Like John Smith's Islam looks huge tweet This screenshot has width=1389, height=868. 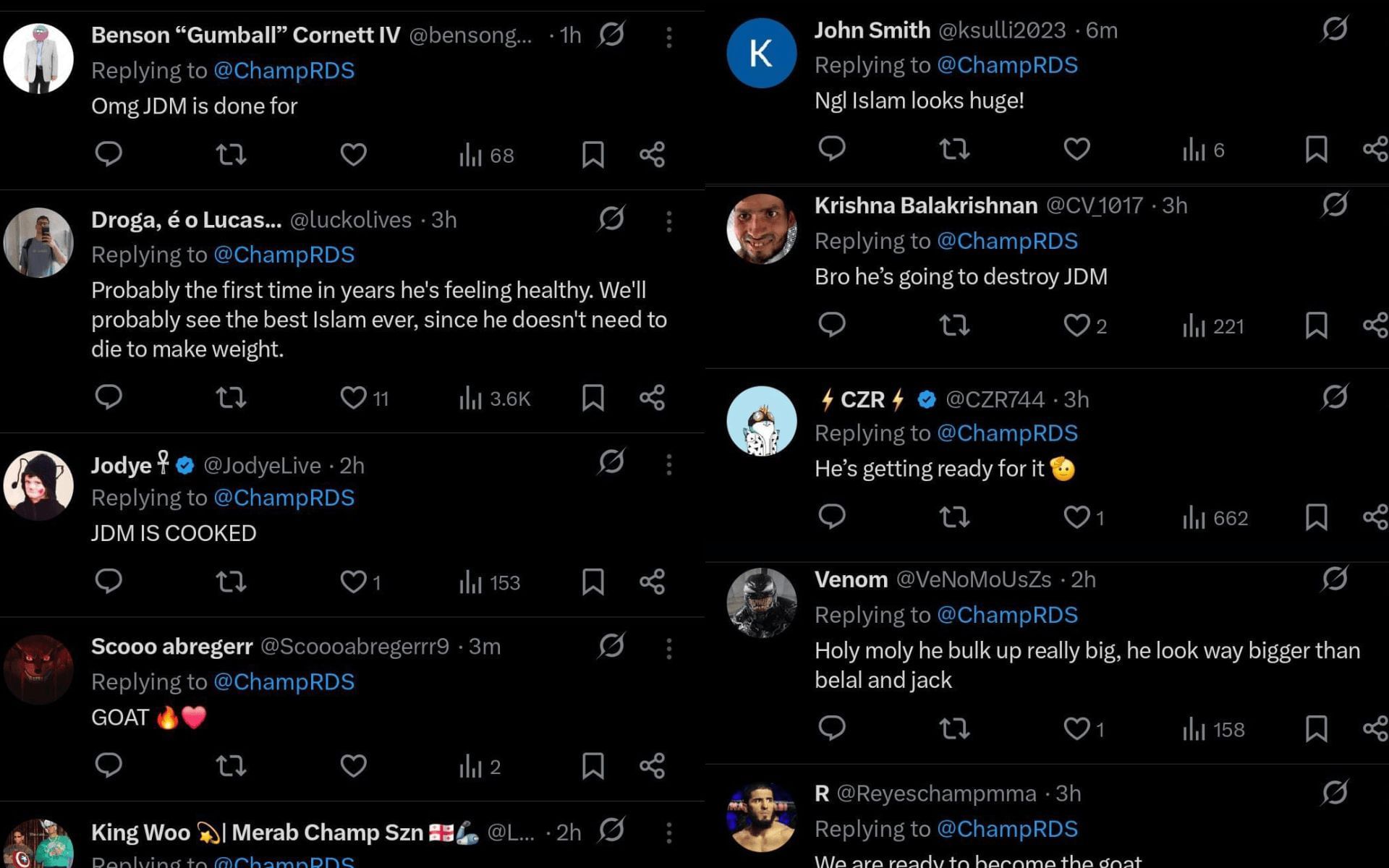[1076, 150]
